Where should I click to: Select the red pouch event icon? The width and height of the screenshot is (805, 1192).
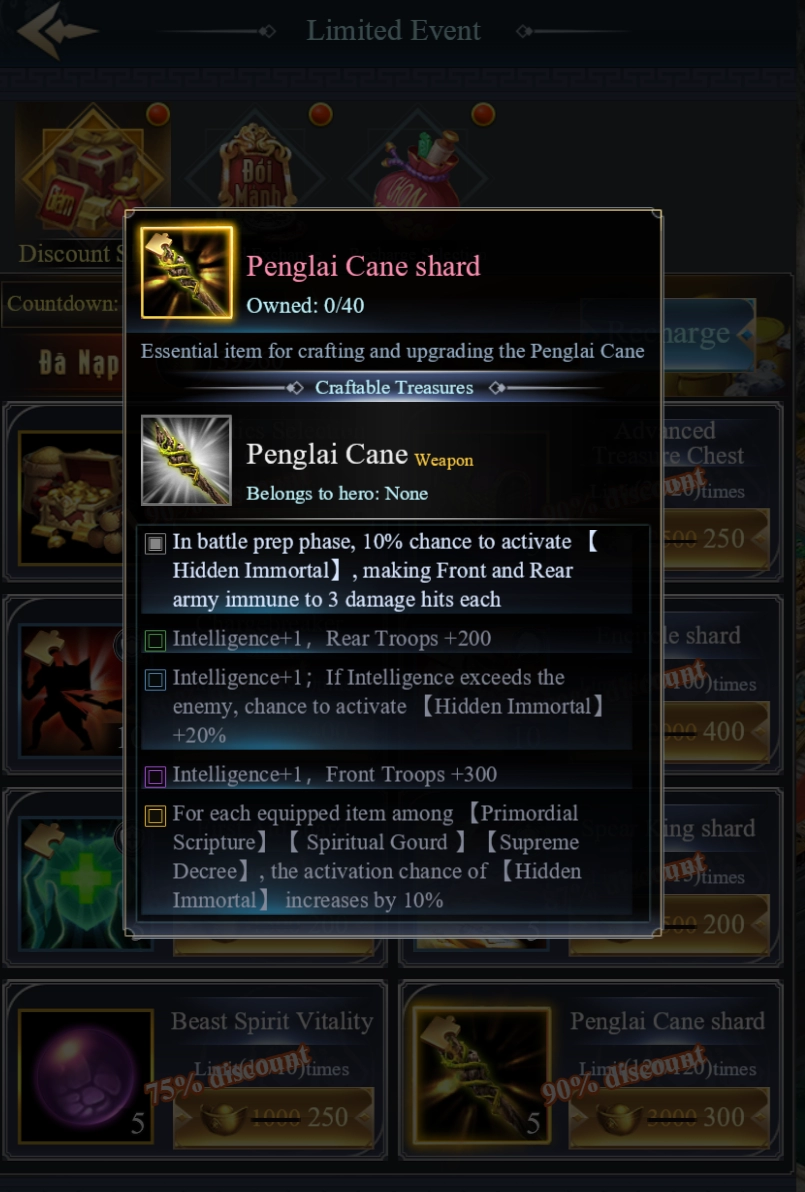click(419, 169)
